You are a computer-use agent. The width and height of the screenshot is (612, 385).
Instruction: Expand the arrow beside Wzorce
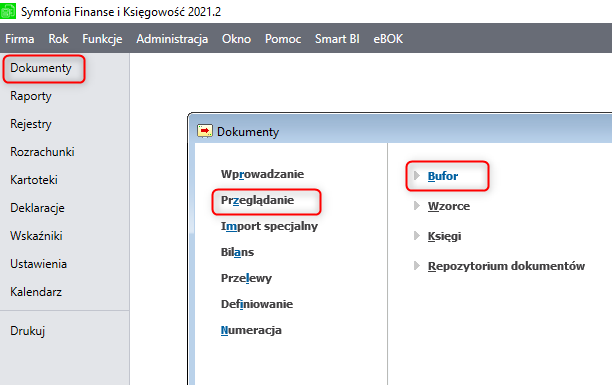tap(417, 206)
